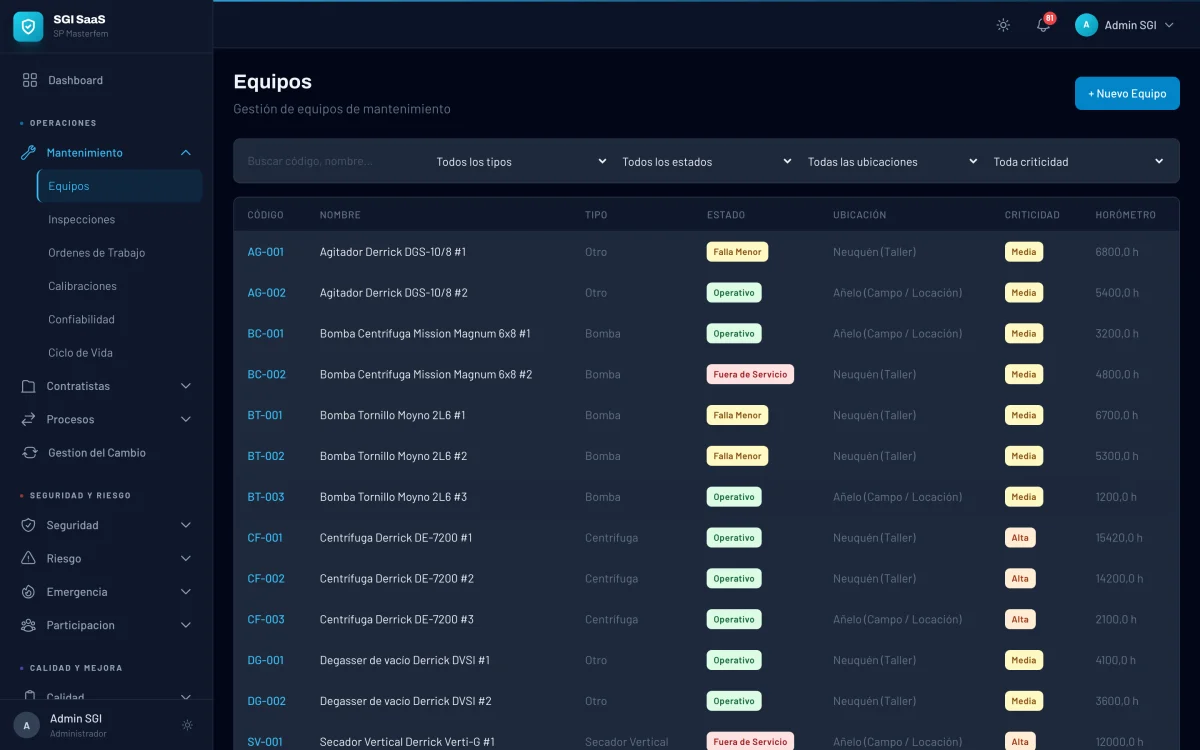Screen dimensions: 1200x750
Task: Collapse the Mantenimiento sidebar section
Action: pyautogui.click(x=185, y=153)
